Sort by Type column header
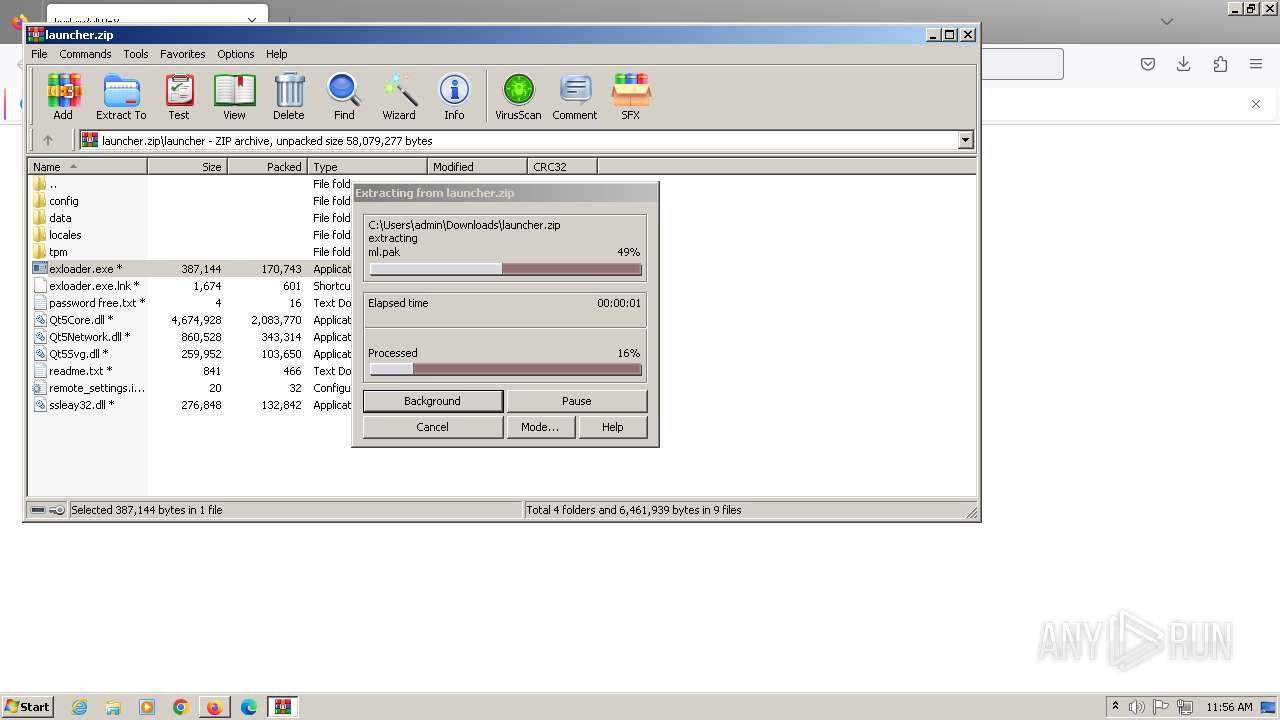Screen dimensions: 1280x720 (368, 167)
